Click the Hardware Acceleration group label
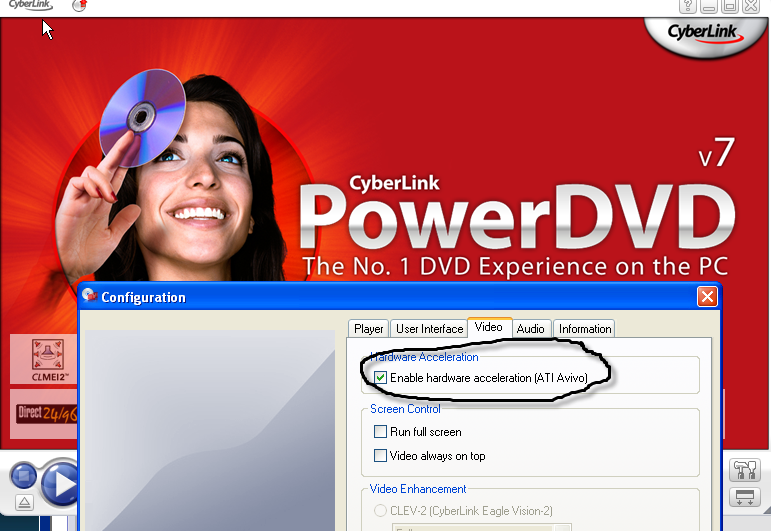 424,357
